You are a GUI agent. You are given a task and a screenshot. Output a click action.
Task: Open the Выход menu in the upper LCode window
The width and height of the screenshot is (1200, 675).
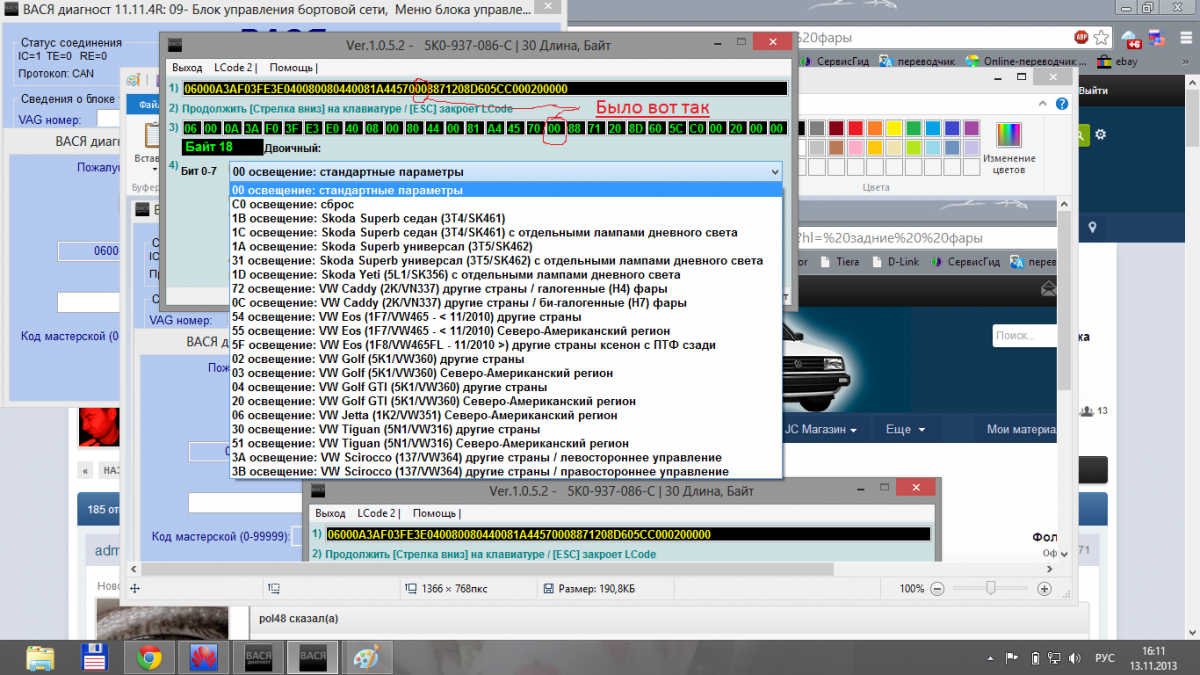coord(187,68)
